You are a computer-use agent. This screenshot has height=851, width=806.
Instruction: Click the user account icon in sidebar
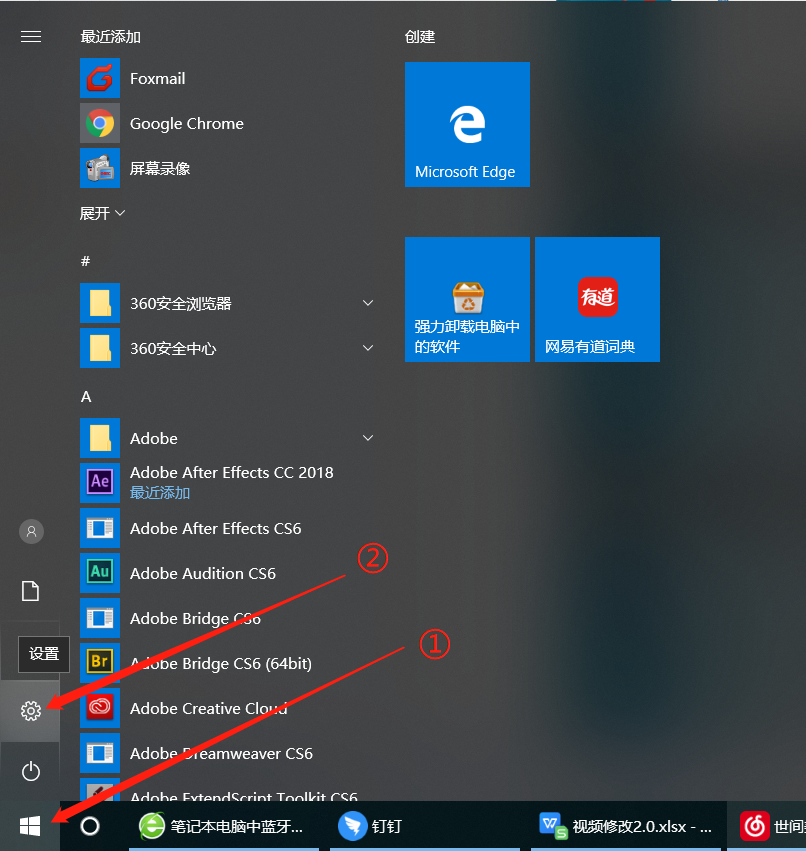coord(30,531)
